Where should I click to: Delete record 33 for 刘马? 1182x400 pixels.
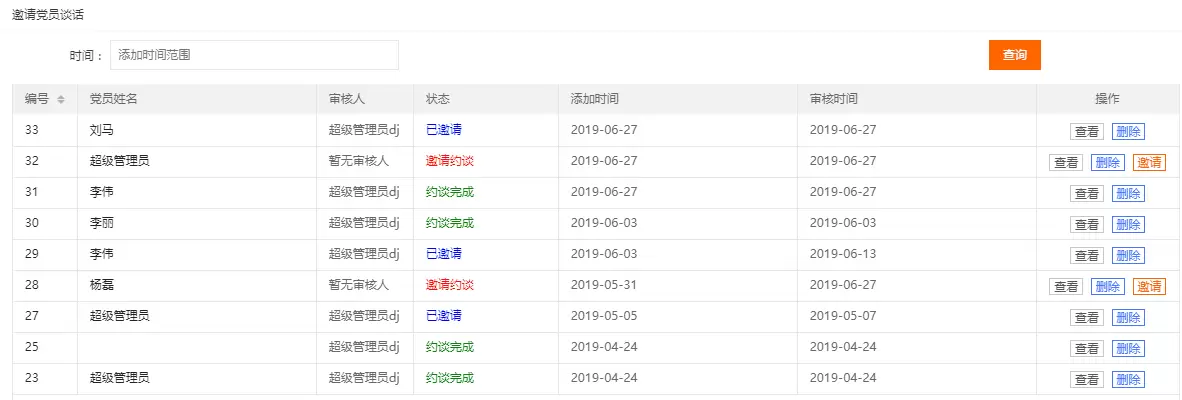[x=1128, y=131]
